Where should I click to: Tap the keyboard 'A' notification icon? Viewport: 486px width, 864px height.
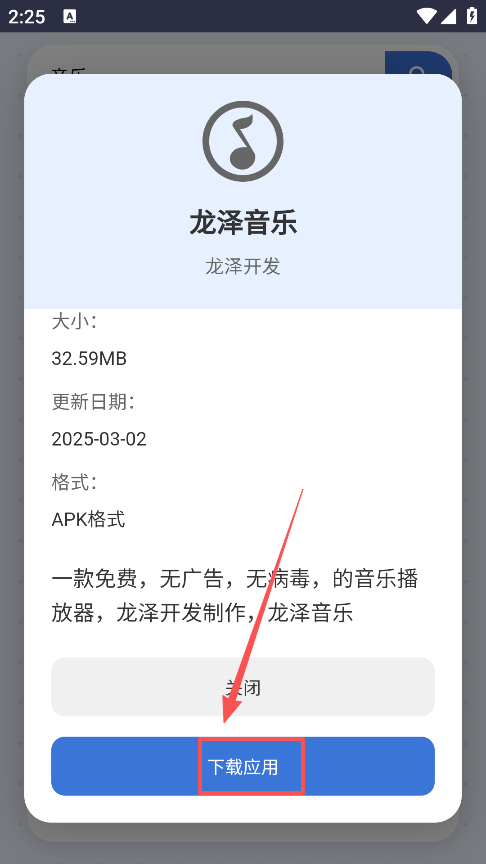tap(70, 17)
